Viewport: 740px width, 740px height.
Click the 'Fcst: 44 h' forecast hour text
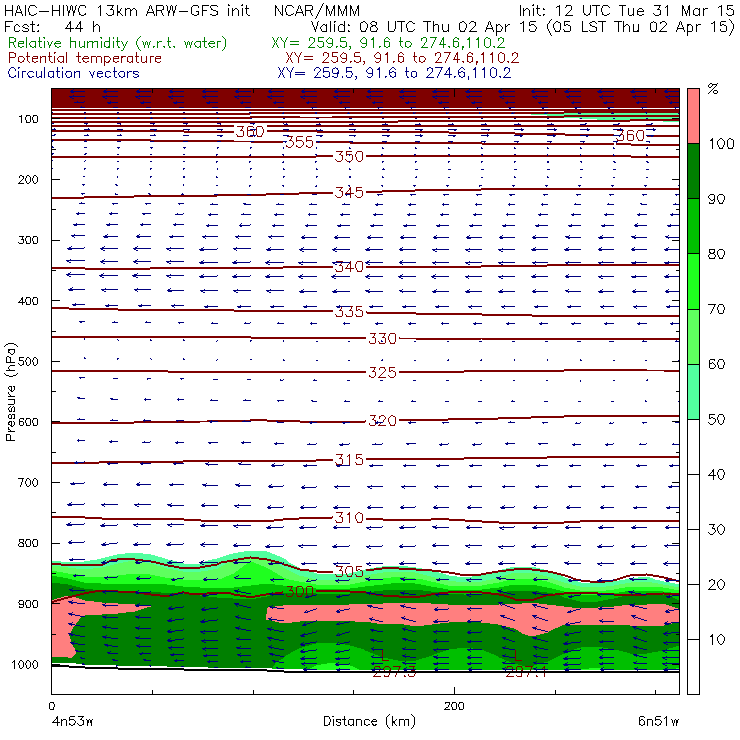pos(52,27)
